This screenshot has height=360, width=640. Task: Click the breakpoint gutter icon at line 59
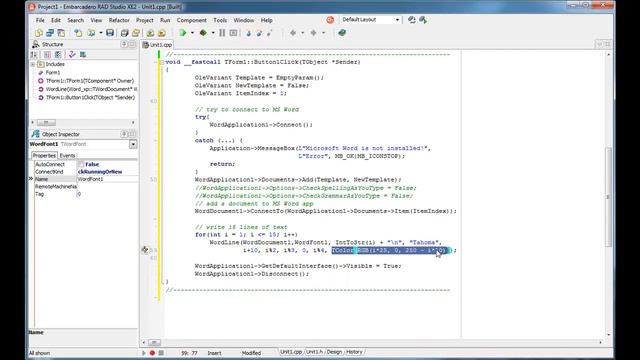145,250
